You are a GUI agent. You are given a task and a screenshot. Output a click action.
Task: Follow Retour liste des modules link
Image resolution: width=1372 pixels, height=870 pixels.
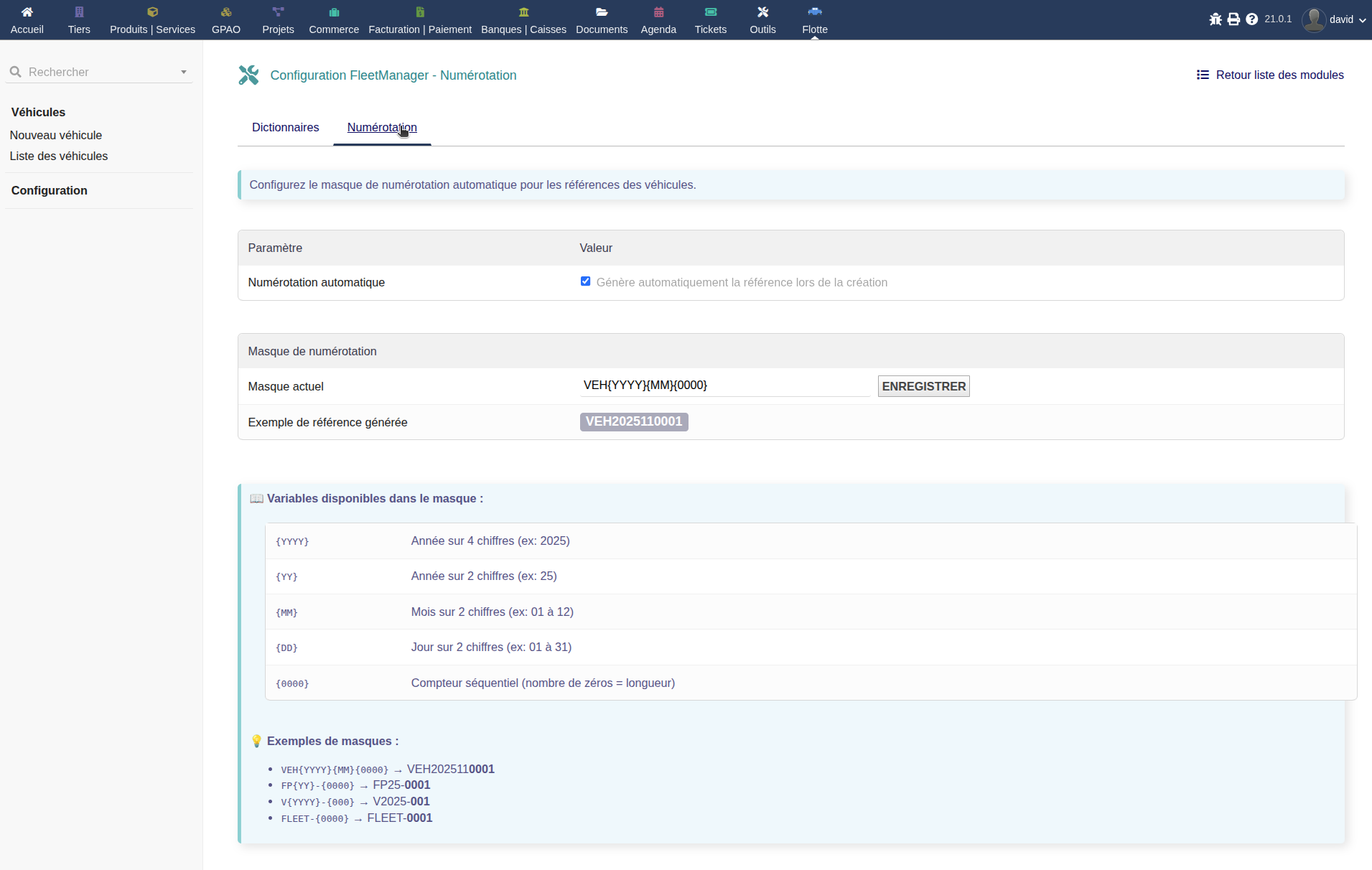[x=1270, y=75]
